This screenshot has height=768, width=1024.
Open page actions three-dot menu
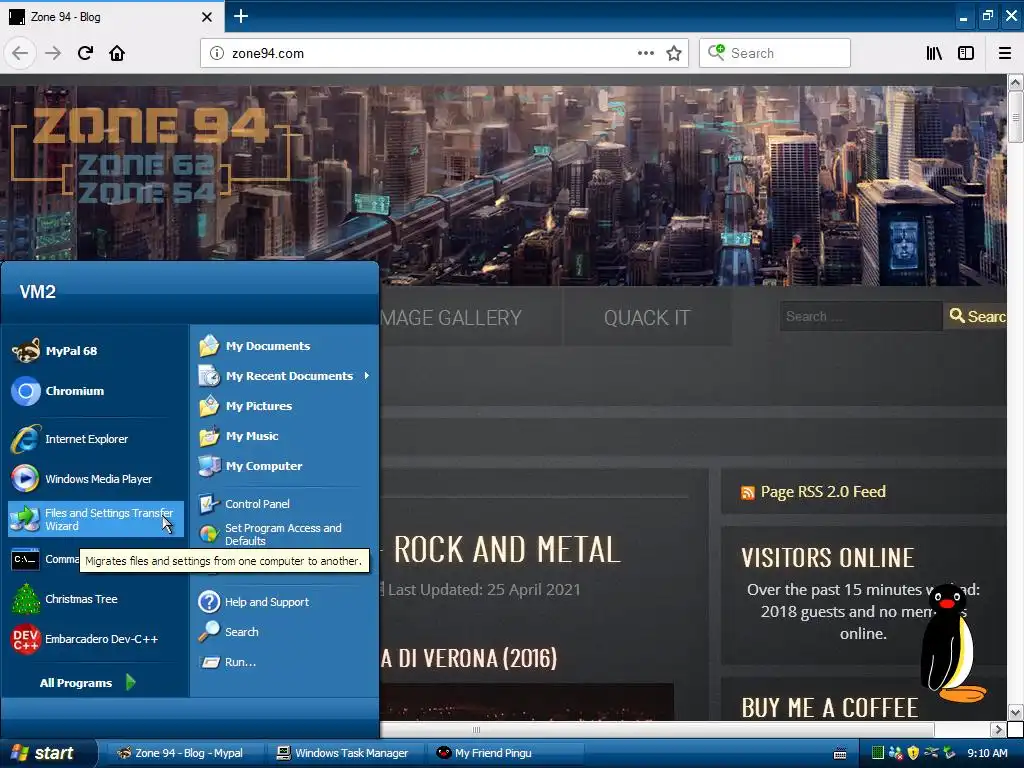(646, 53)
